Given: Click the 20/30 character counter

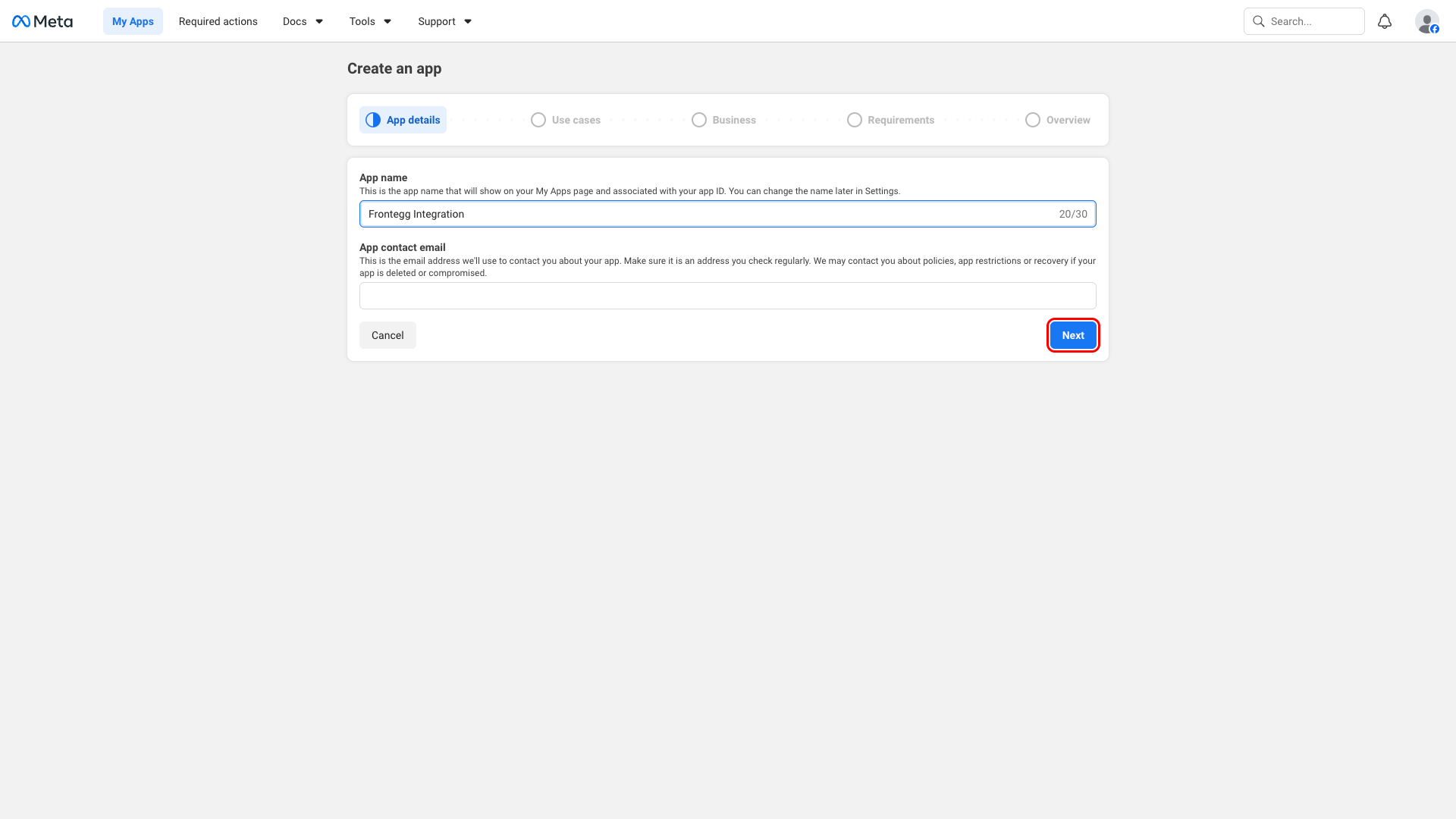Looking at the screenshot, I should point(1073,214).
